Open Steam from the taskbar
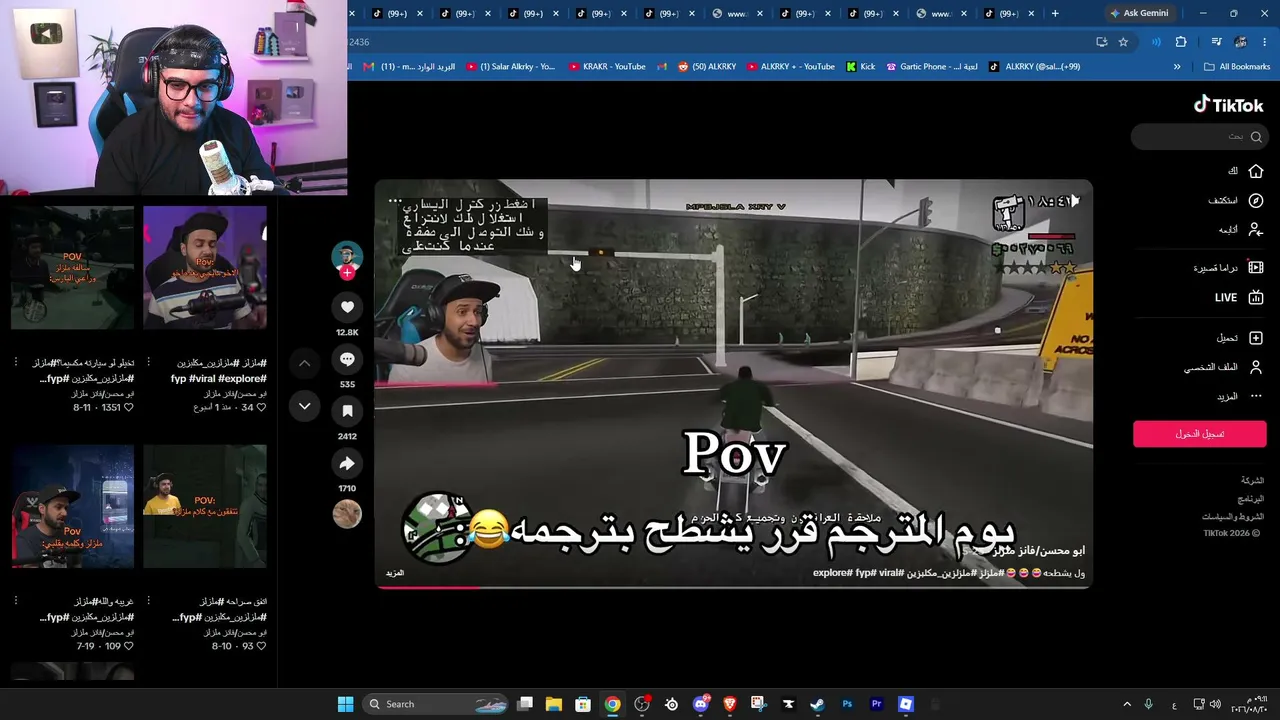1280x720 pixels. (x=817, y=704)
